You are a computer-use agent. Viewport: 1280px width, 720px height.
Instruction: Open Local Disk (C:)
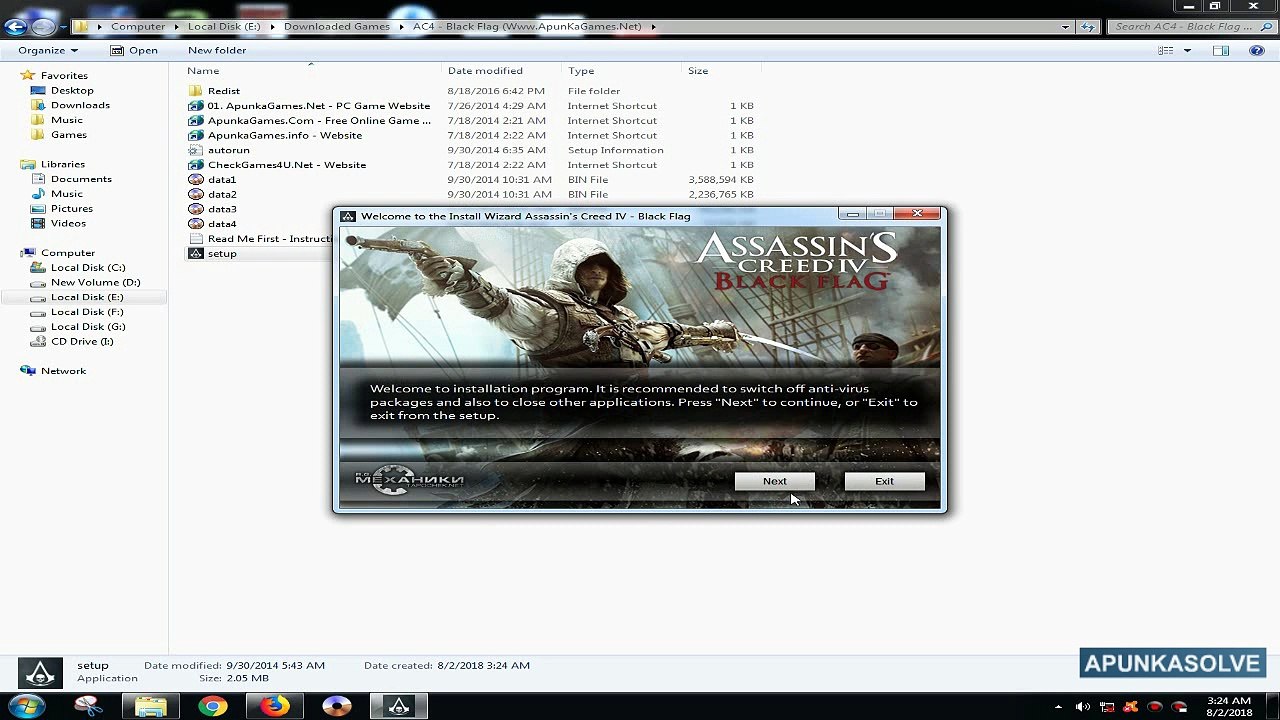[88, 268]
